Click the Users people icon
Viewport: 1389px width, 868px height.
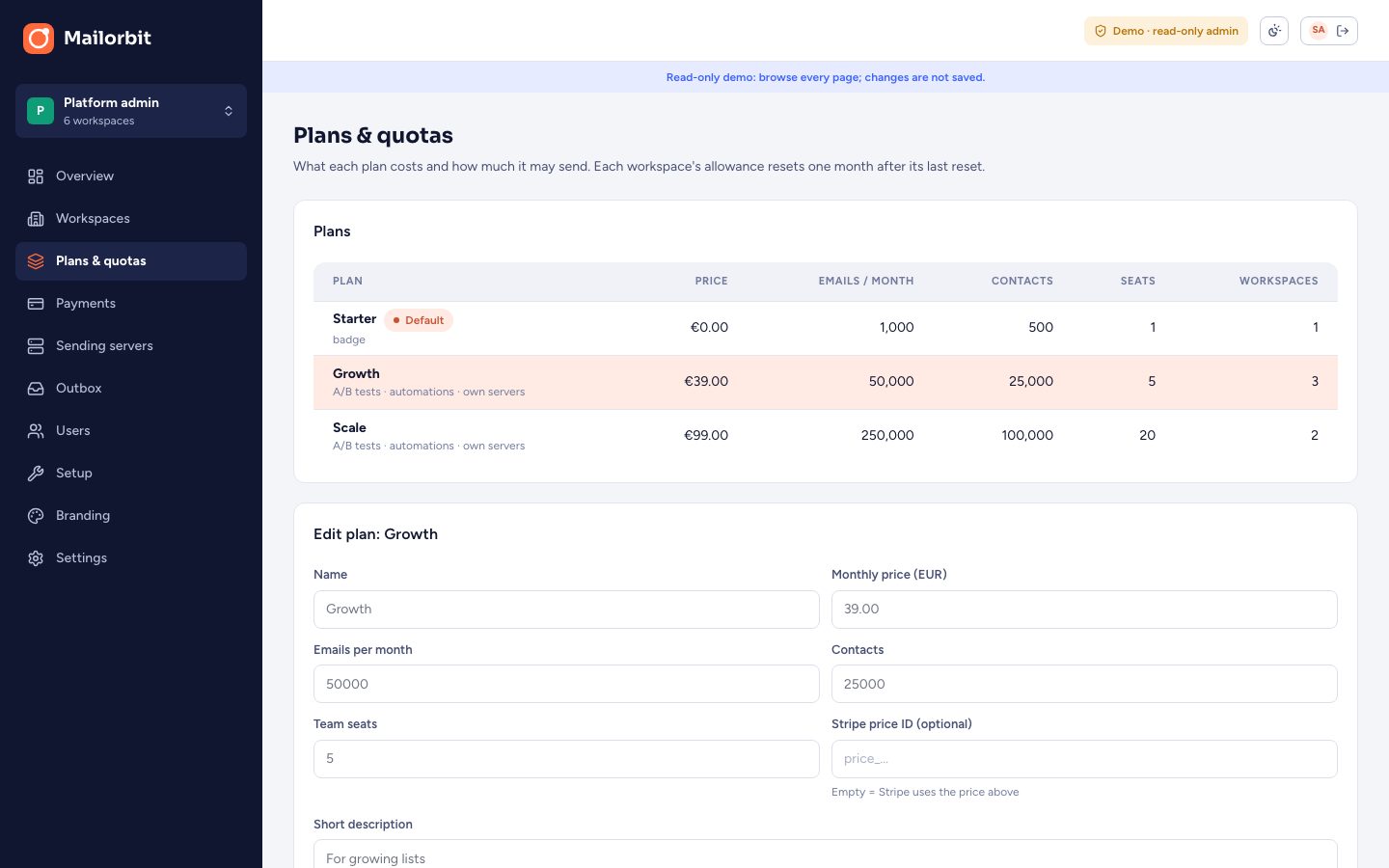click(x=36, y=431)
